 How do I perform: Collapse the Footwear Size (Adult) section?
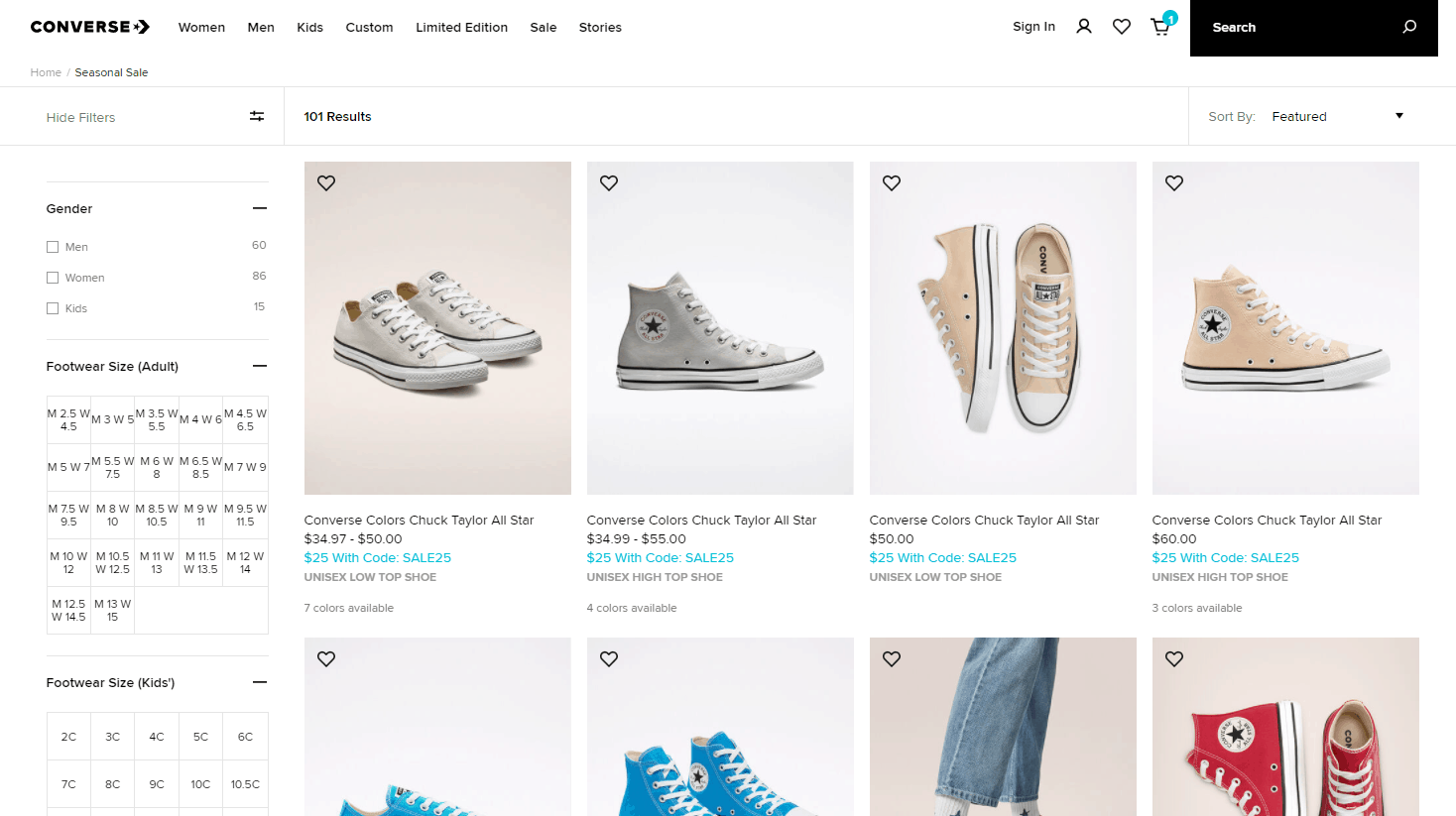pos(260,366)
